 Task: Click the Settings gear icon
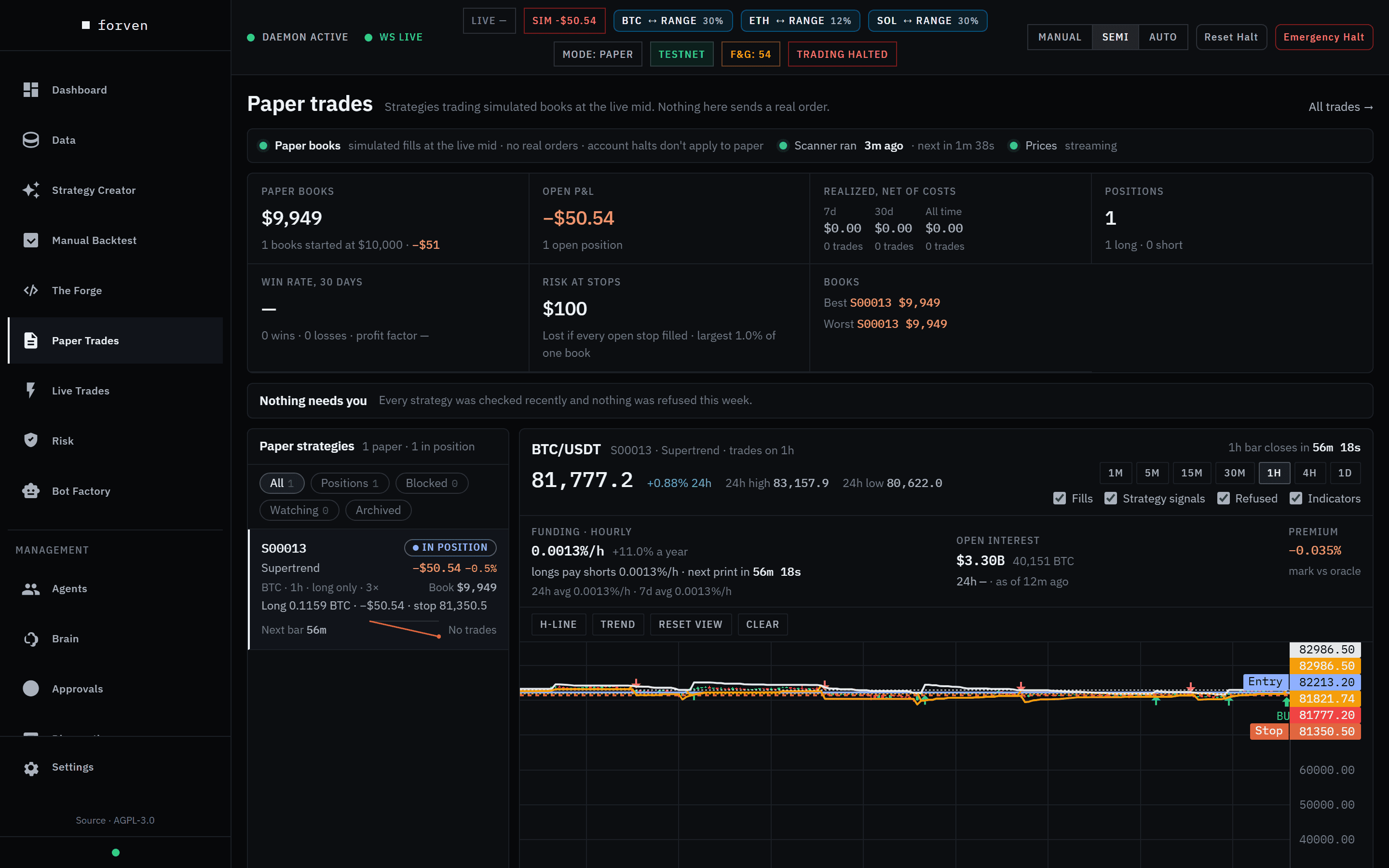coord(30,768)
